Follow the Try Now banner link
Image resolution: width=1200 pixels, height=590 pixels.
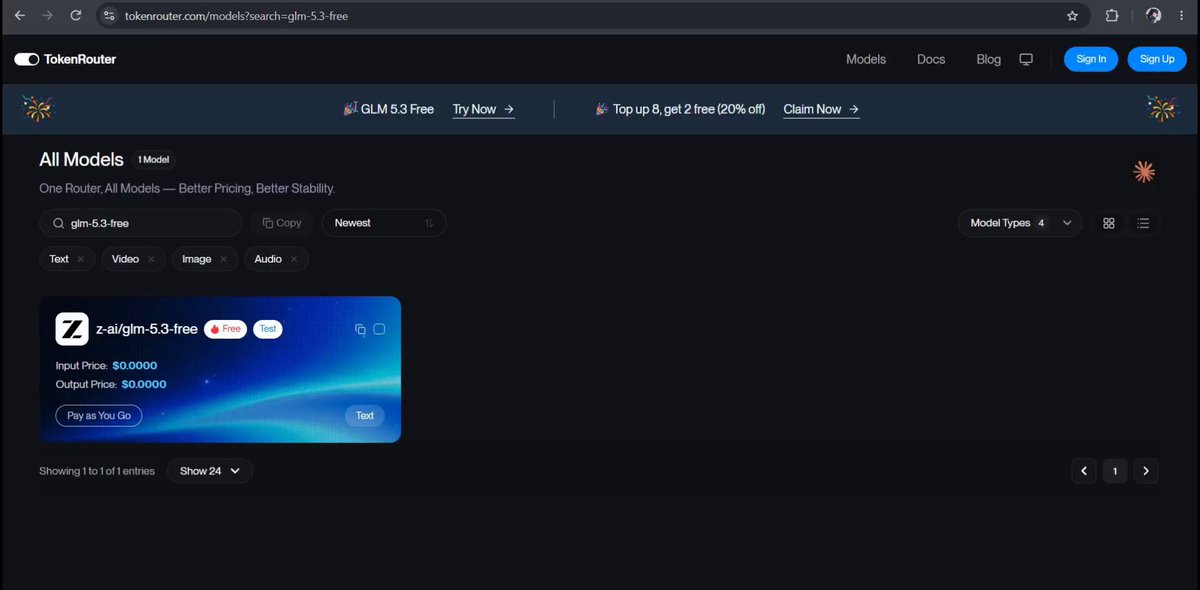click(x=484, y=110)
